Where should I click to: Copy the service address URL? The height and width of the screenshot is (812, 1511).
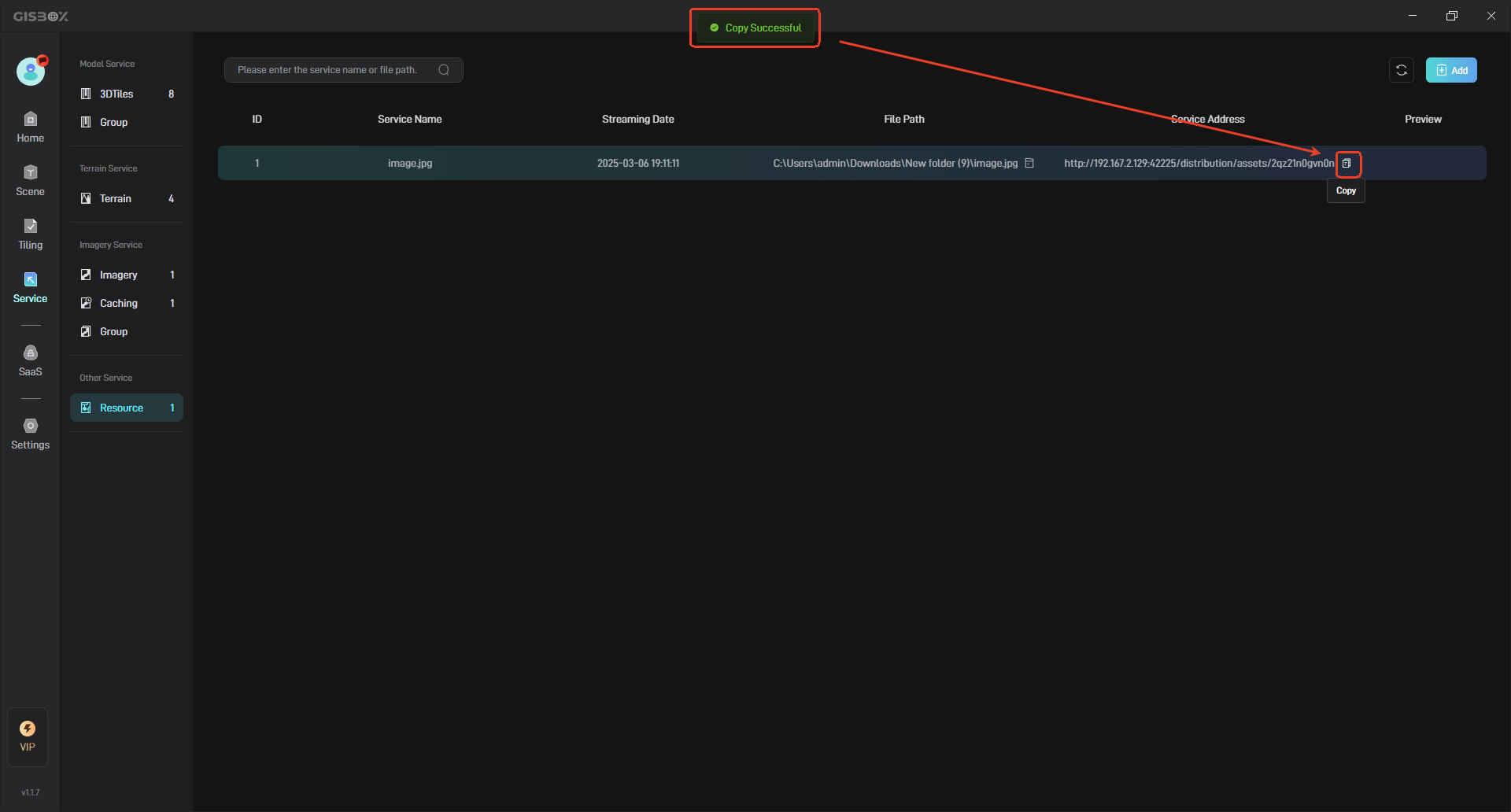point(1347,164)
